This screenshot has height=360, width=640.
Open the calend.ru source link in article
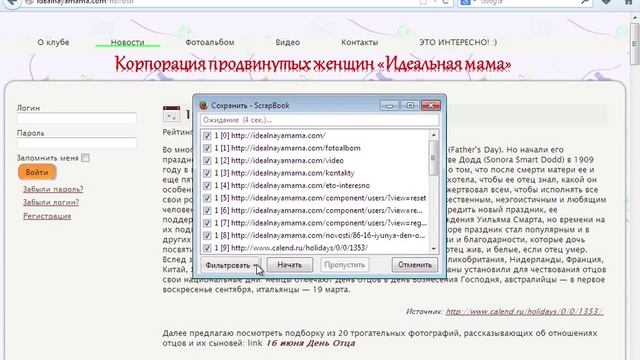click(524, 311)
